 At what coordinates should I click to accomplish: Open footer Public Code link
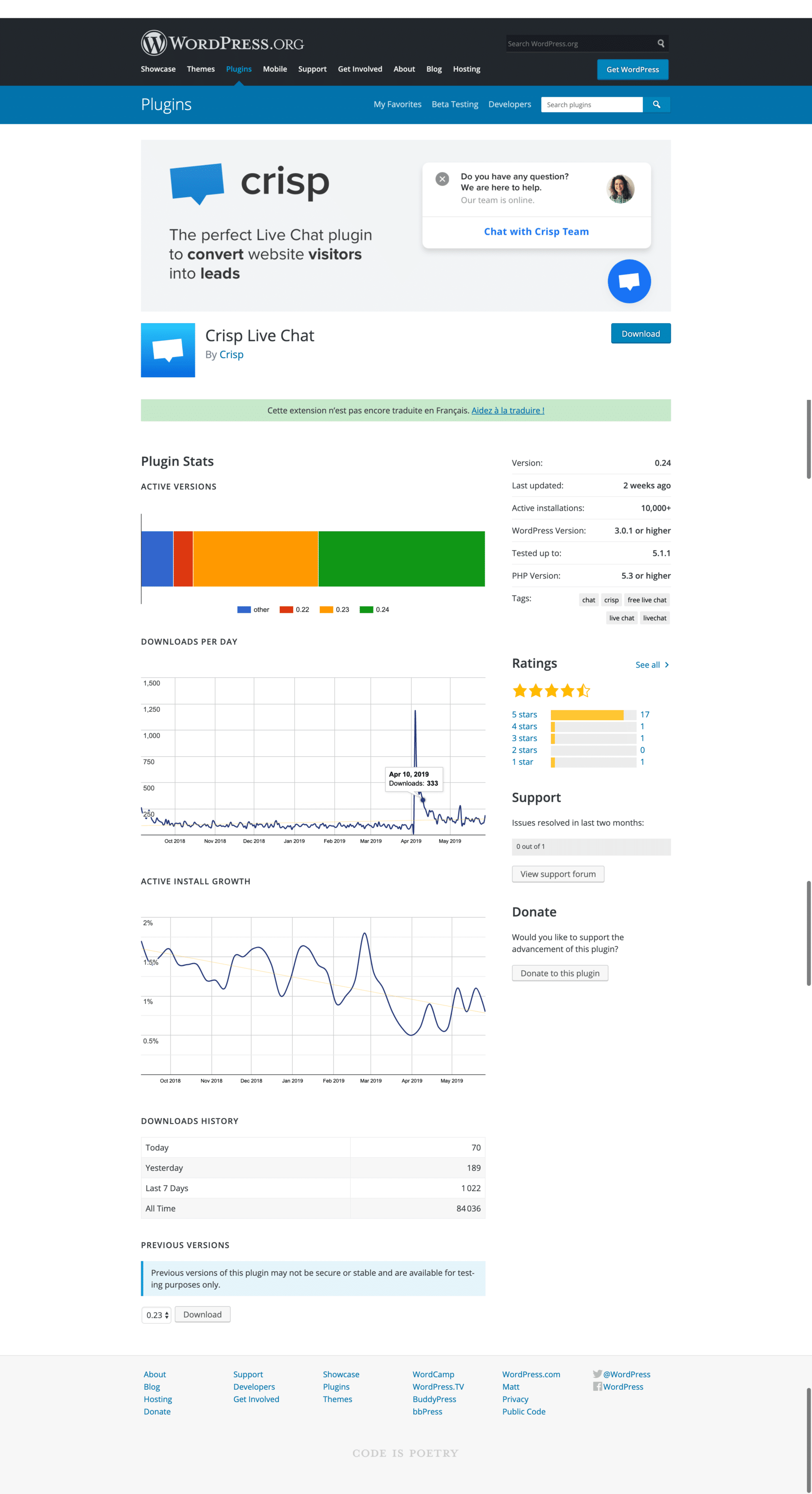coord(524,1411)
